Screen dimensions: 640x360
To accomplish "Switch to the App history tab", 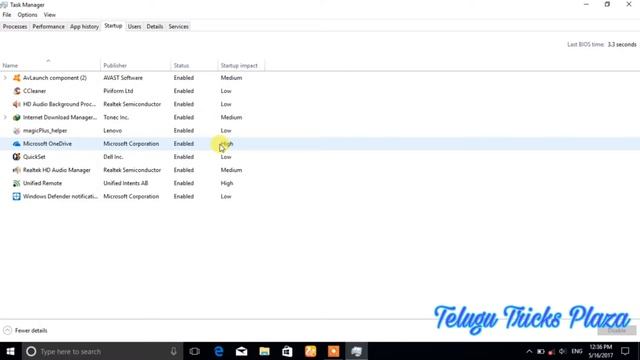I will point(84,27).
